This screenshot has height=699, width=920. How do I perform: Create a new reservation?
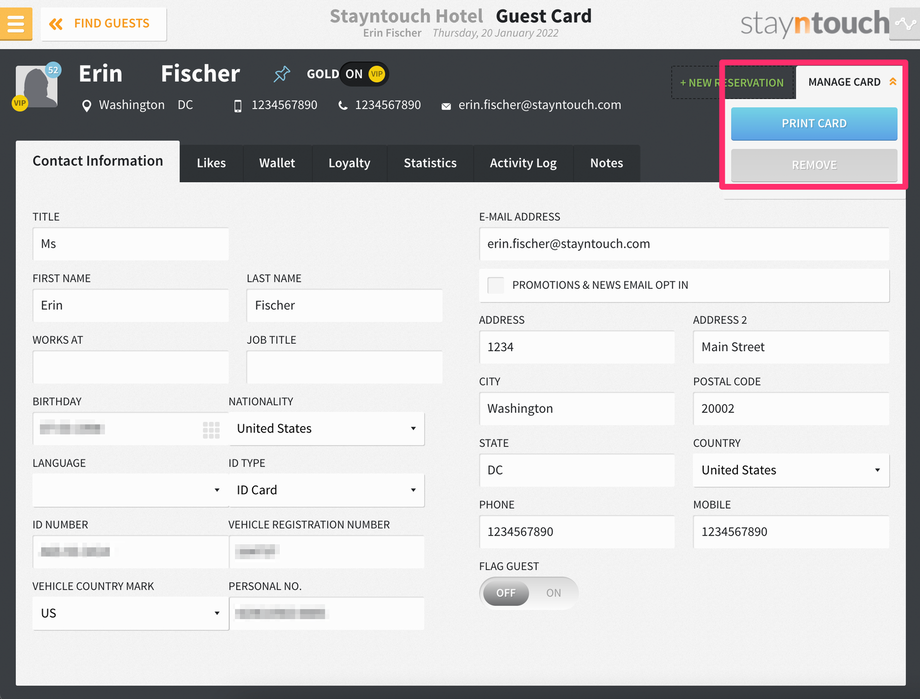[732, 83]
